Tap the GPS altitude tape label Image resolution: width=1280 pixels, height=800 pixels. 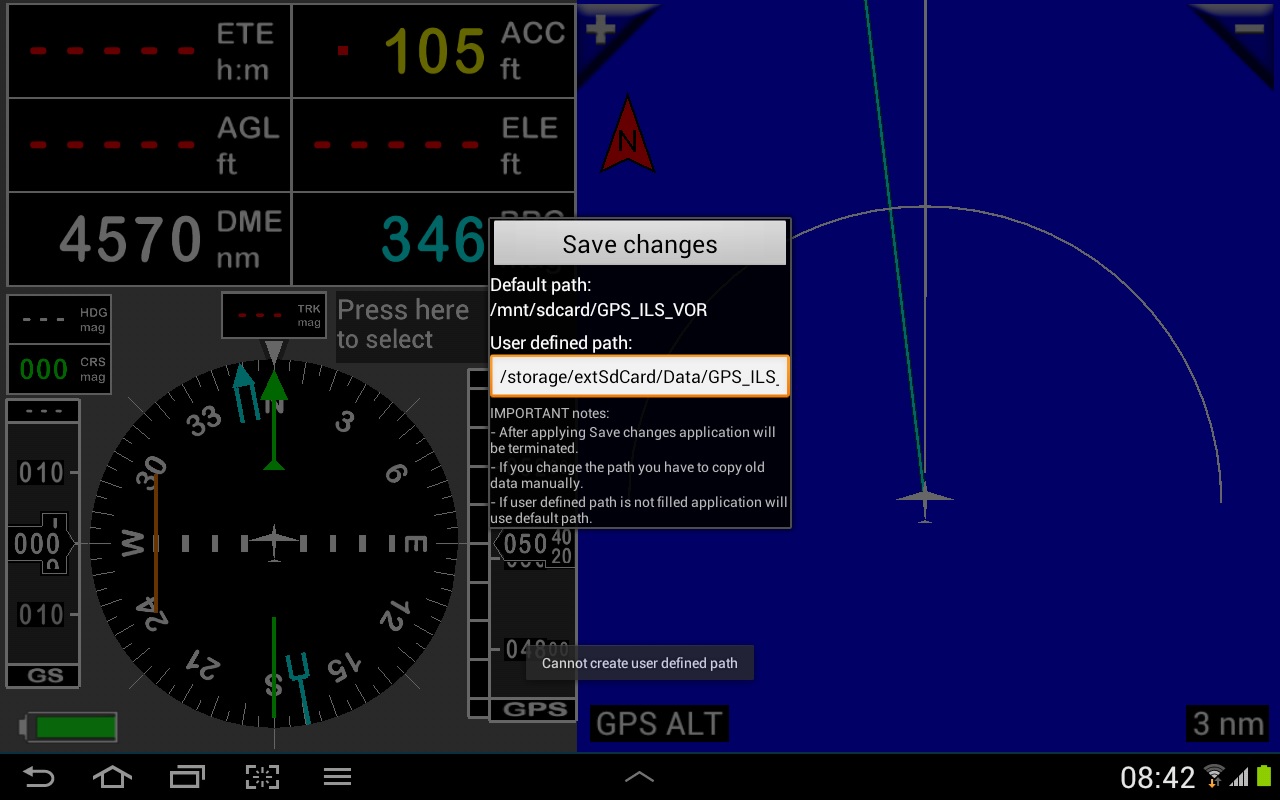534,709
